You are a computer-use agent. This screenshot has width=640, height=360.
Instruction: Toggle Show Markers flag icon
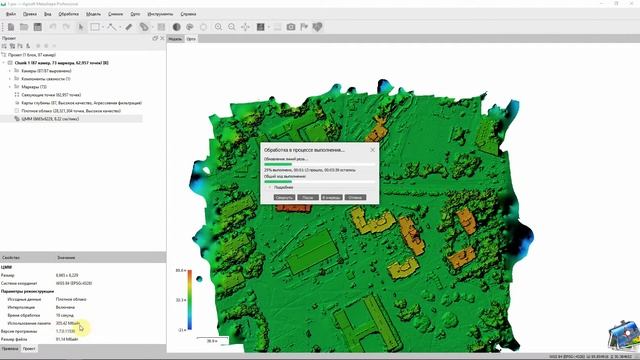304,27
